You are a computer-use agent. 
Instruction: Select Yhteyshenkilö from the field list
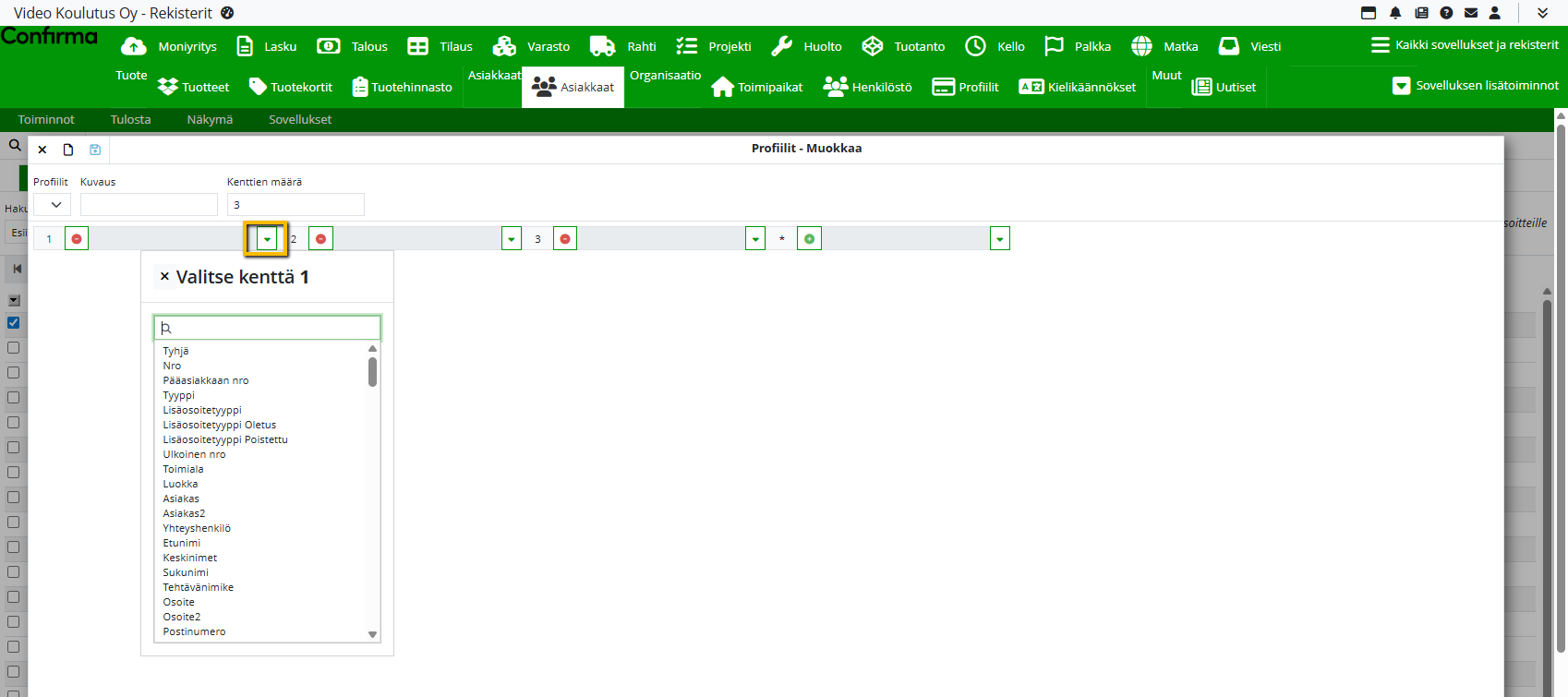(197, 528)
